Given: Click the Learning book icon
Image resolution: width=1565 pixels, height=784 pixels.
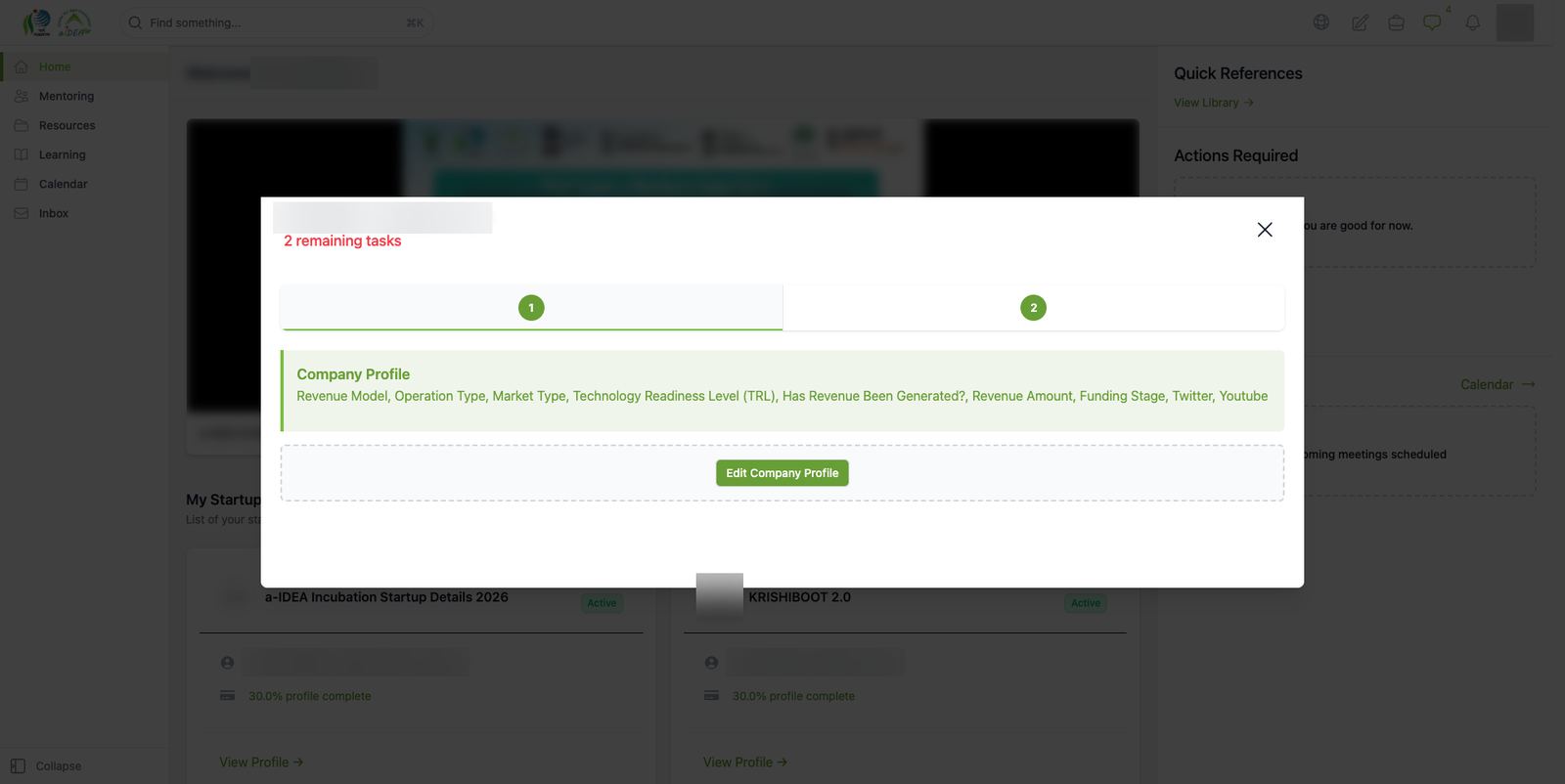Looking at the screenshot, I should click(x=22, y=154).
